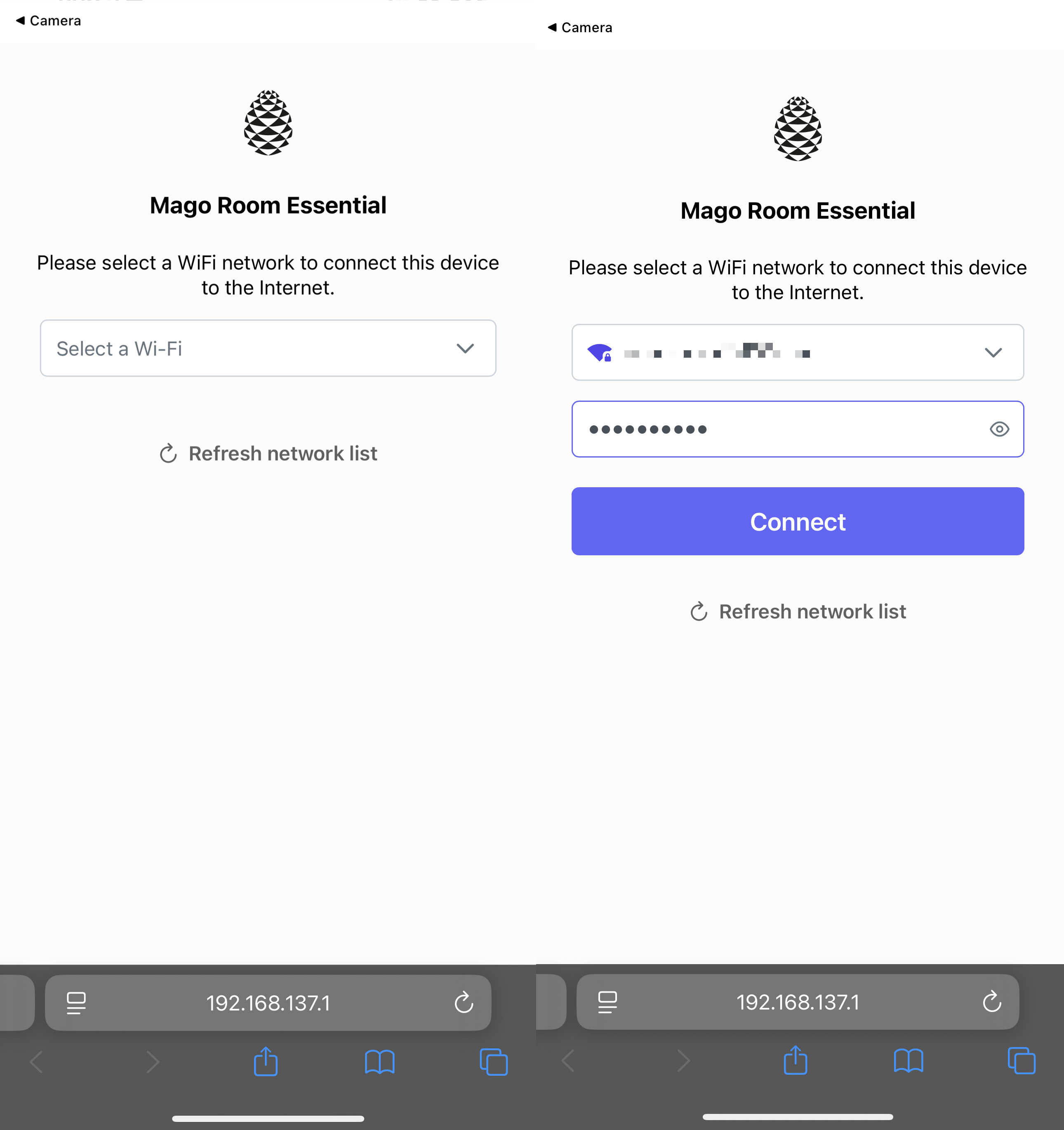Open the tabs overview in left Safari toolbar
Screen dimensions: 1064x1130
click(x=493, y=1061)
